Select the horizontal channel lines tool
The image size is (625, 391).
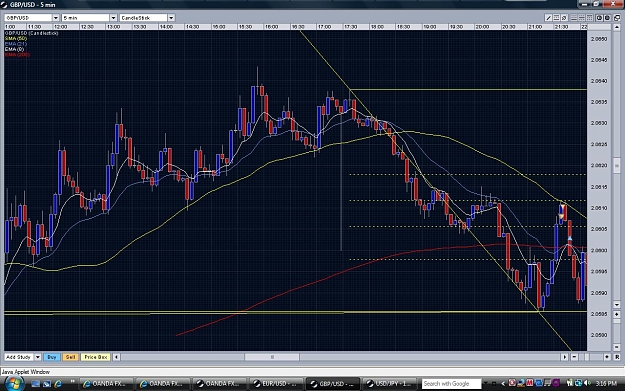point(556,18)
